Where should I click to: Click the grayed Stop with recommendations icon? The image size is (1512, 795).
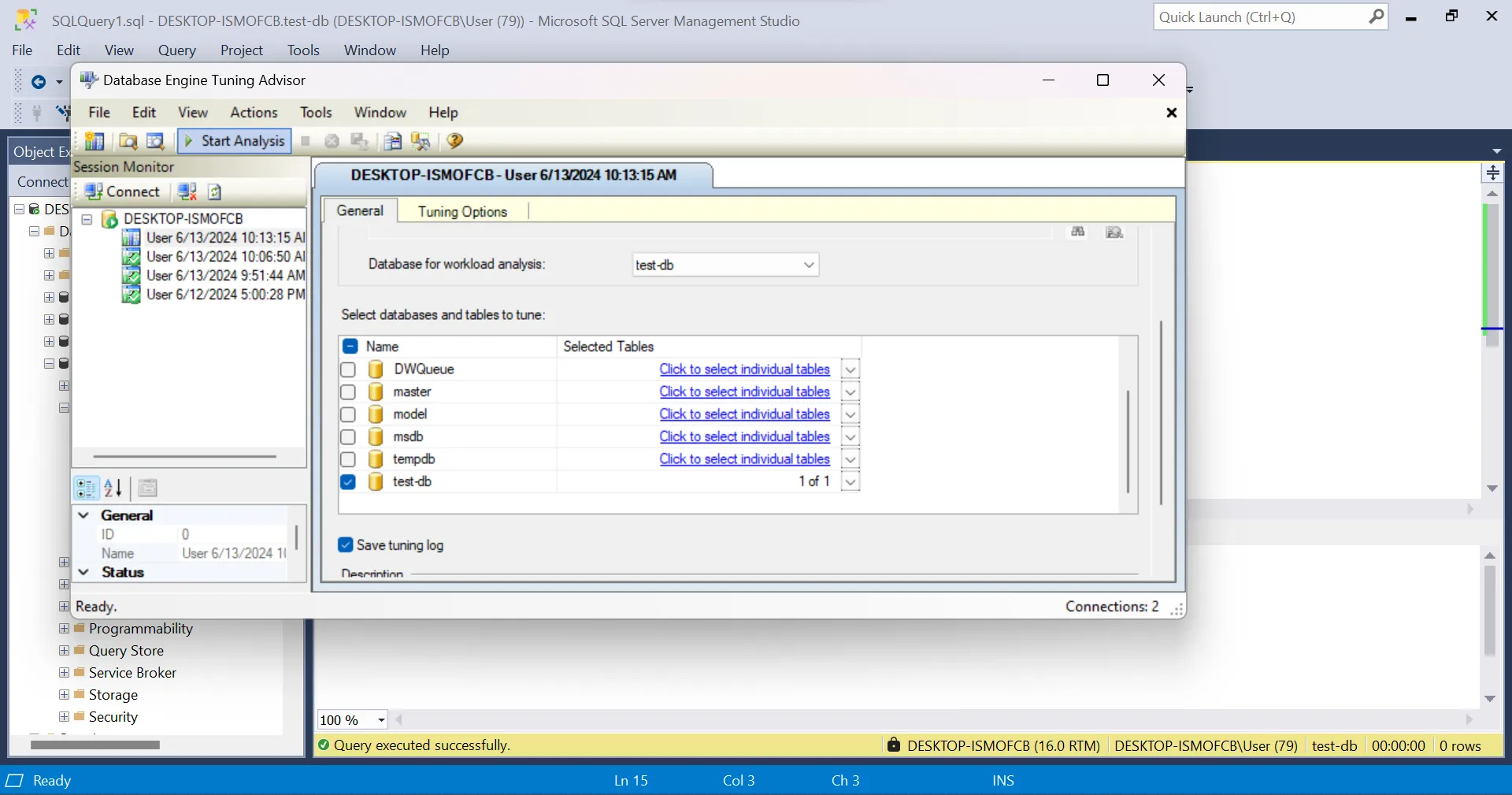point(332,141)
